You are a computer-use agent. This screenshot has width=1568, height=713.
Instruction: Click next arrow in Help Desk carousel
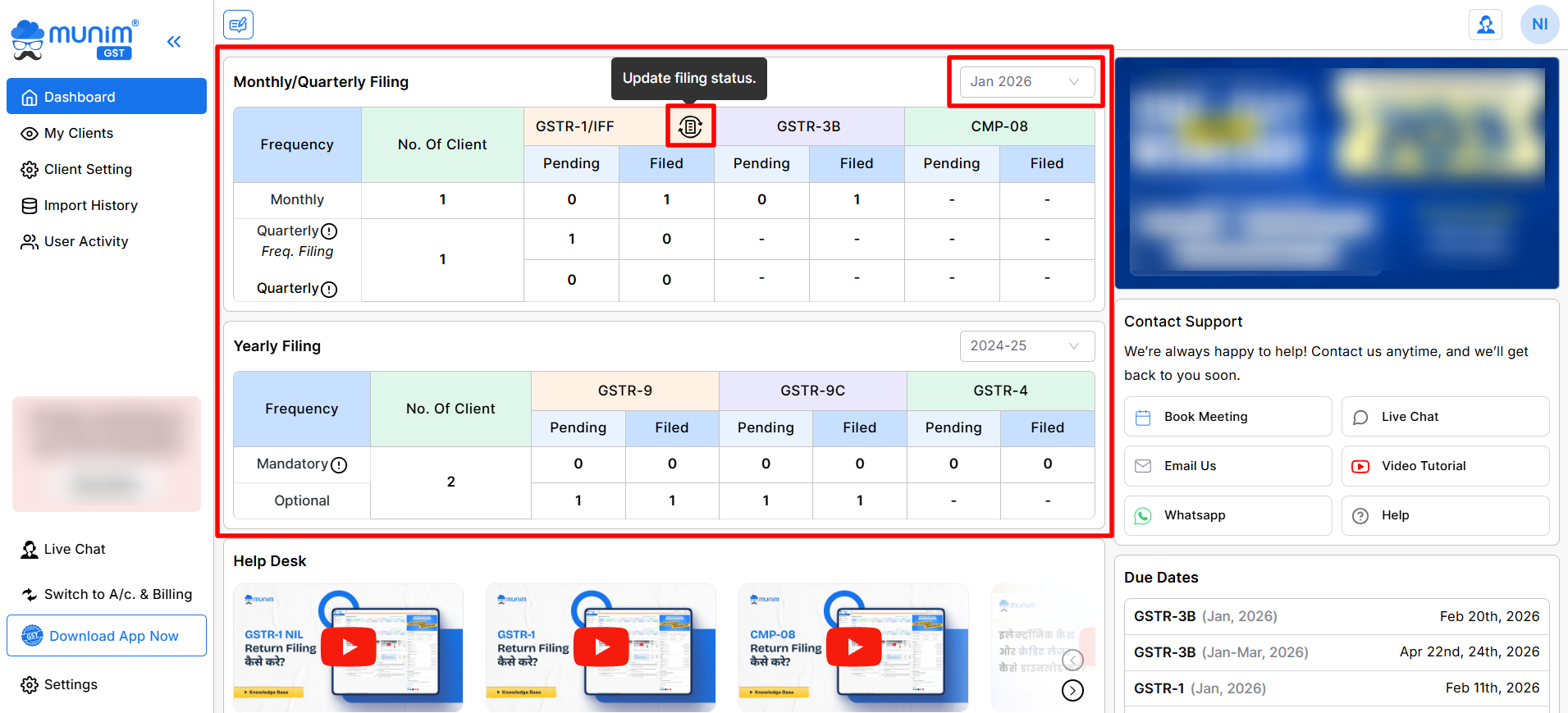pos(1072,690)
